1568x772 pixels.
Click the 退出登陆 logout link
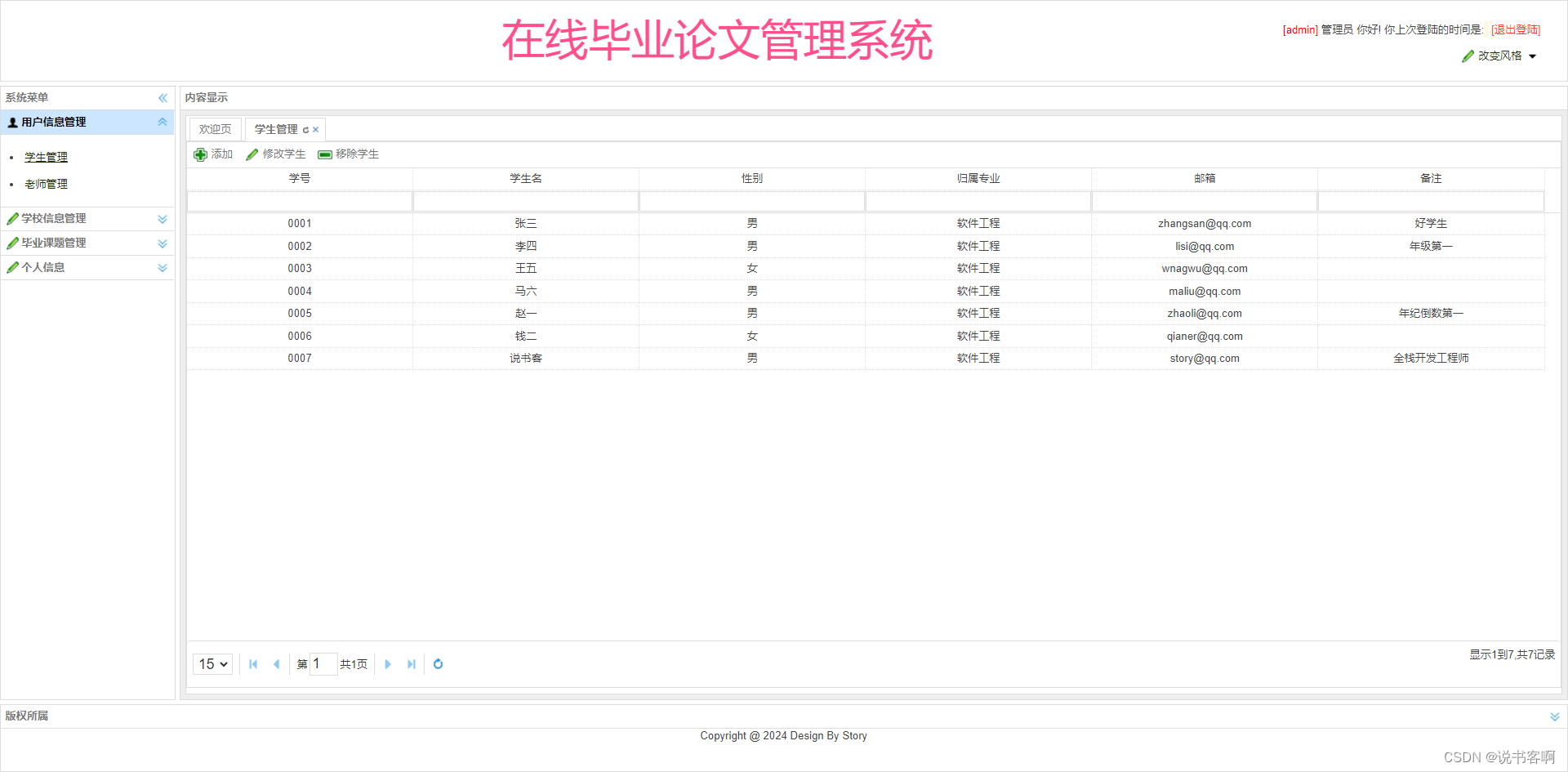tap(1516, 30)
